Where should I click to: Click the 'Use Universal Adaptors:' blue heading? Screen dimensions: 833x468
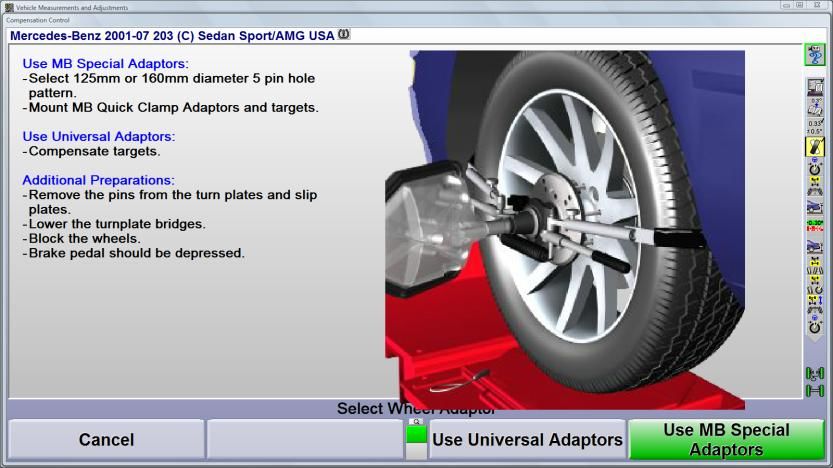pyautogui.click(x=98, y=136)
